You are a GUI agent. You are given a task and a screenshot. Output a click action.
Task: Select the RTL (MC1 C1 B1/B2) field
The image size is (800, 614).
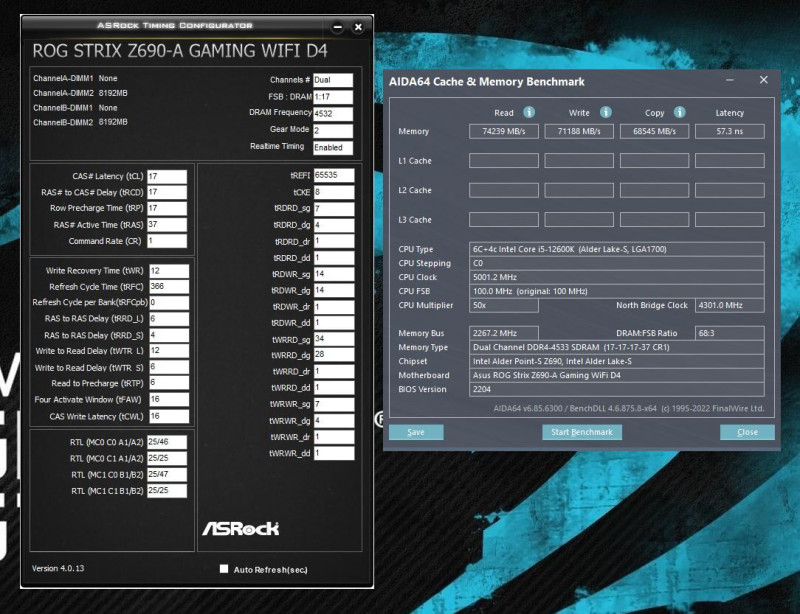(x=167, y=490)
